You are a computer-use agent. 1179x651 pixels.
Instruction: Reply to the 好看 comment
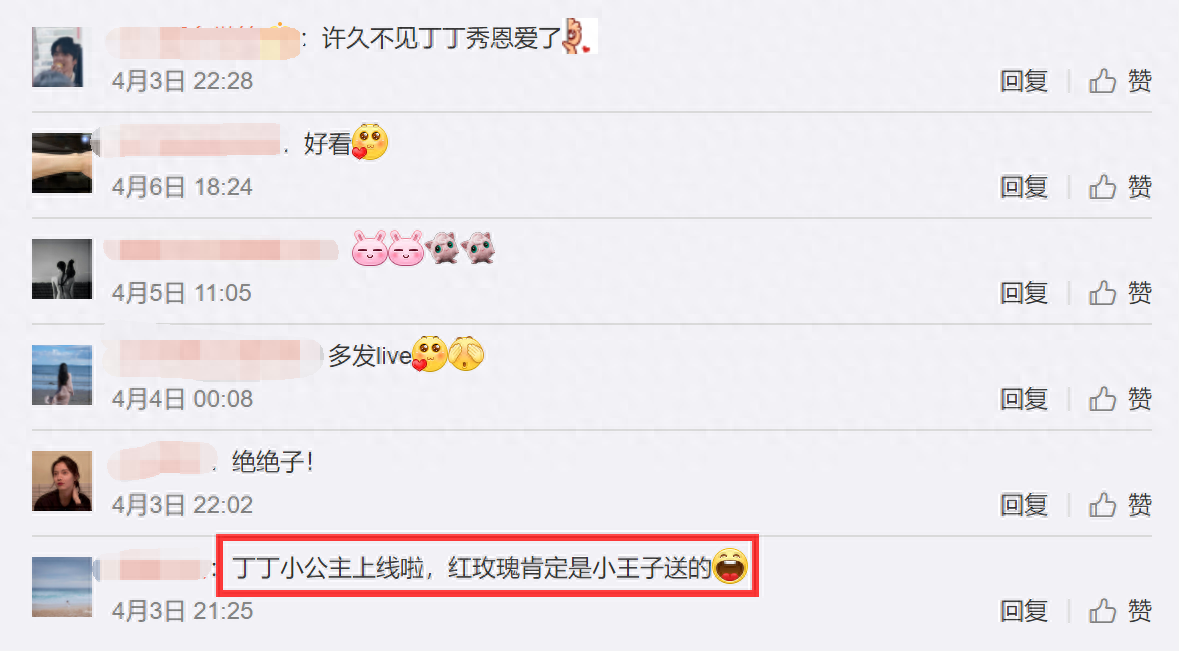[x=1023, y=186]
